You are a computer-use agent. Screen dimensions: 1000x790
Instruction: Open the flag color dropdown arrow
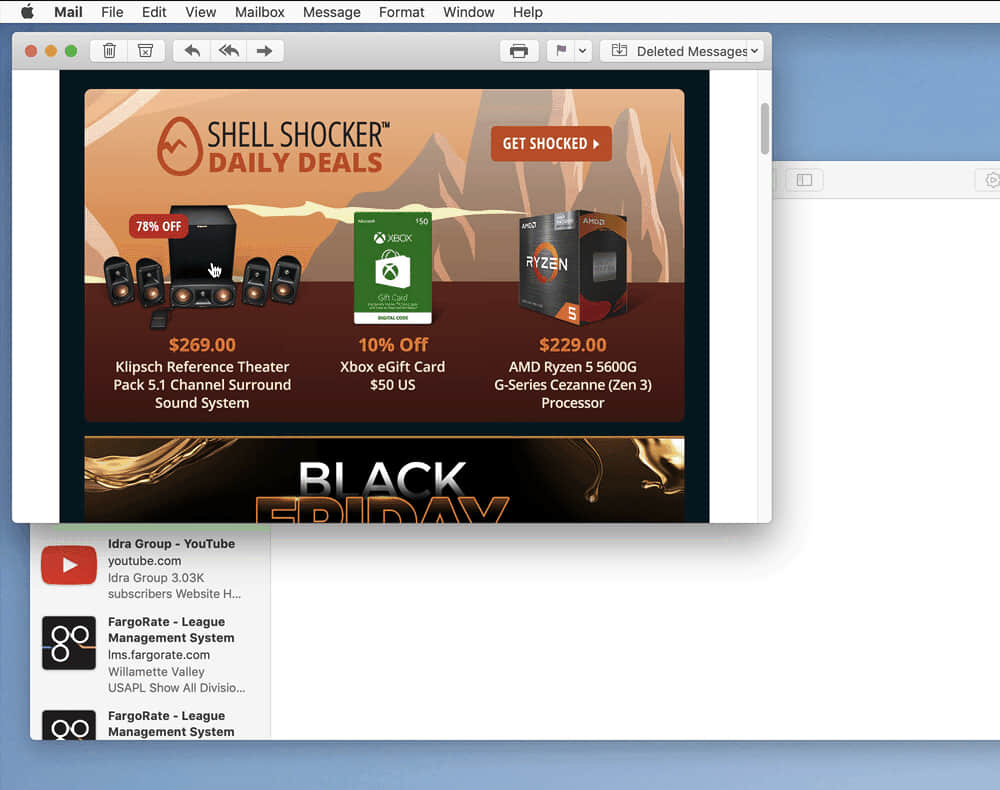click(x=583, y=51)
